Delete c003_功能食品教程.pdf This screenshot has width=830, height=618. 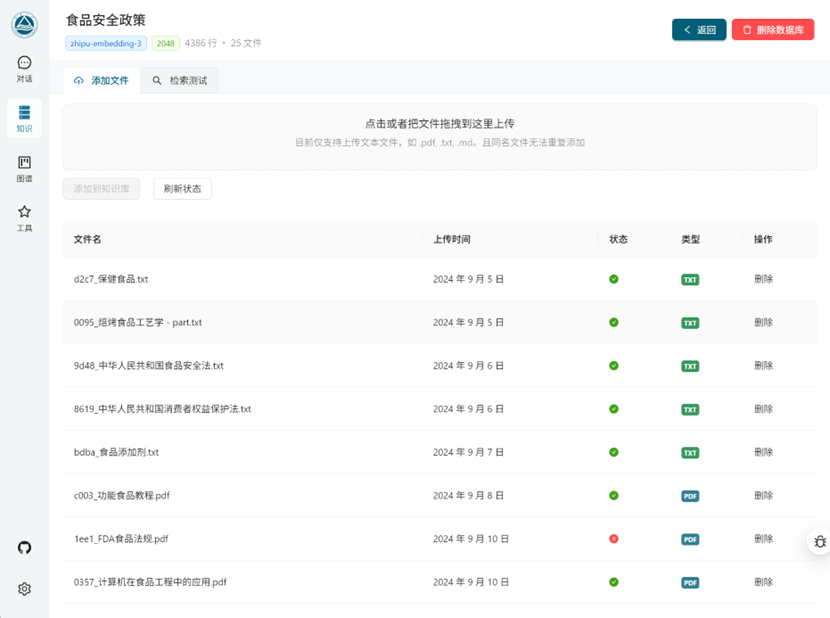pyautogui.click(x=763, y=496)
